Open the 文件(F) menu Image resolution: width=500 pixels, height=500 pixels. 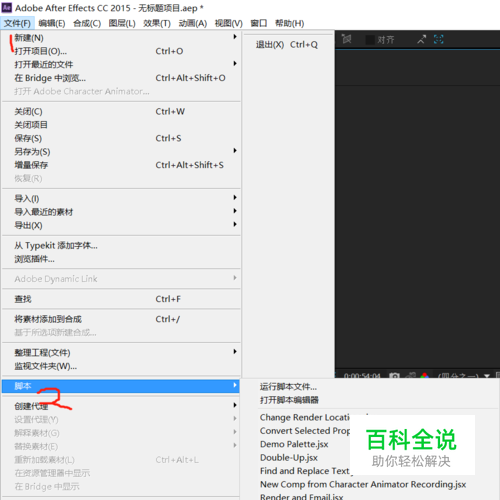(17, 23)
